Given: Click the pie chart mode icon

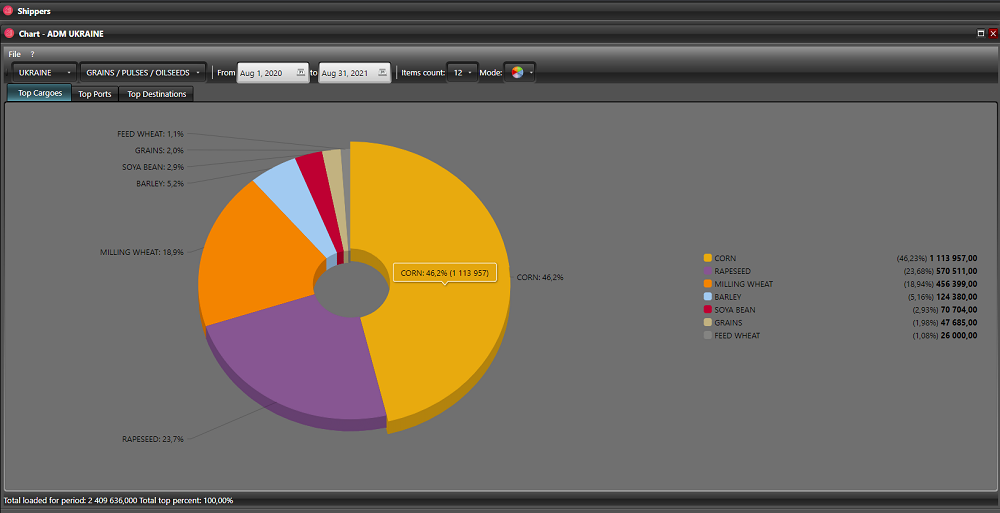Looking at the screenshot, I should (x=517, y=73).
